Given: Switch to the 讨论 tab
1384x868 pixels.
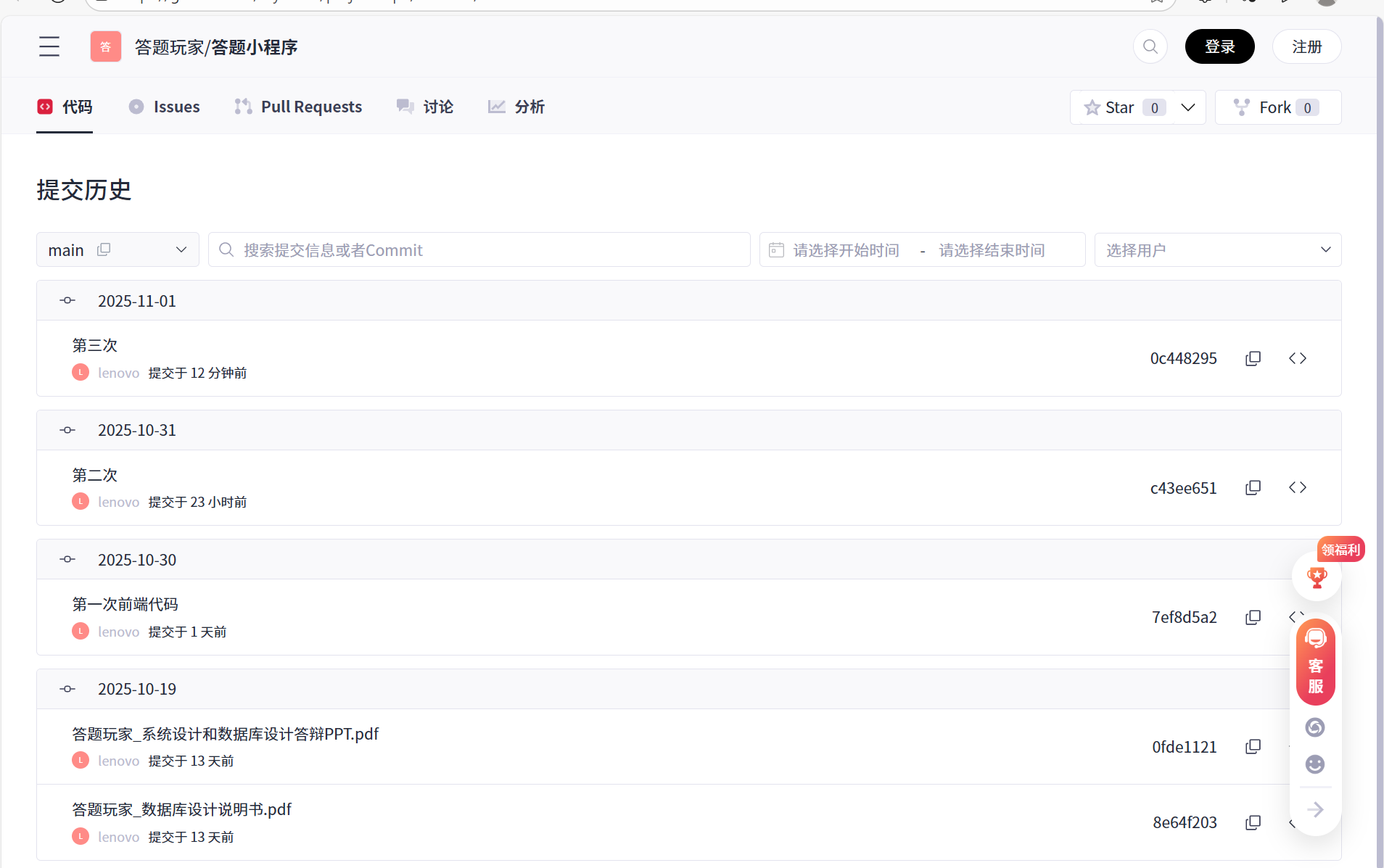Looking at the screenshot, I should coord(425,107).
